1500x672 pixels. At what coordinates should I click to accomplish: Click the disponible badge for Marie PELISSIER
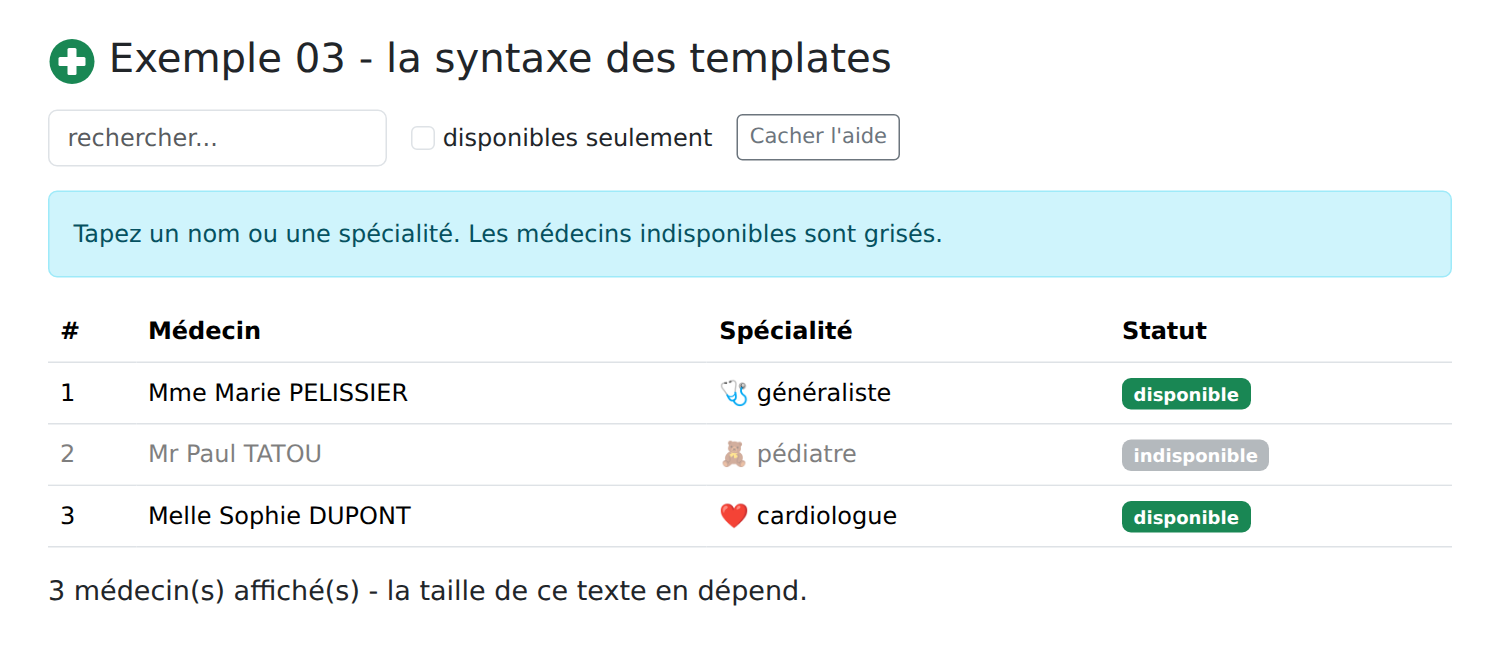click(1186, 394)
